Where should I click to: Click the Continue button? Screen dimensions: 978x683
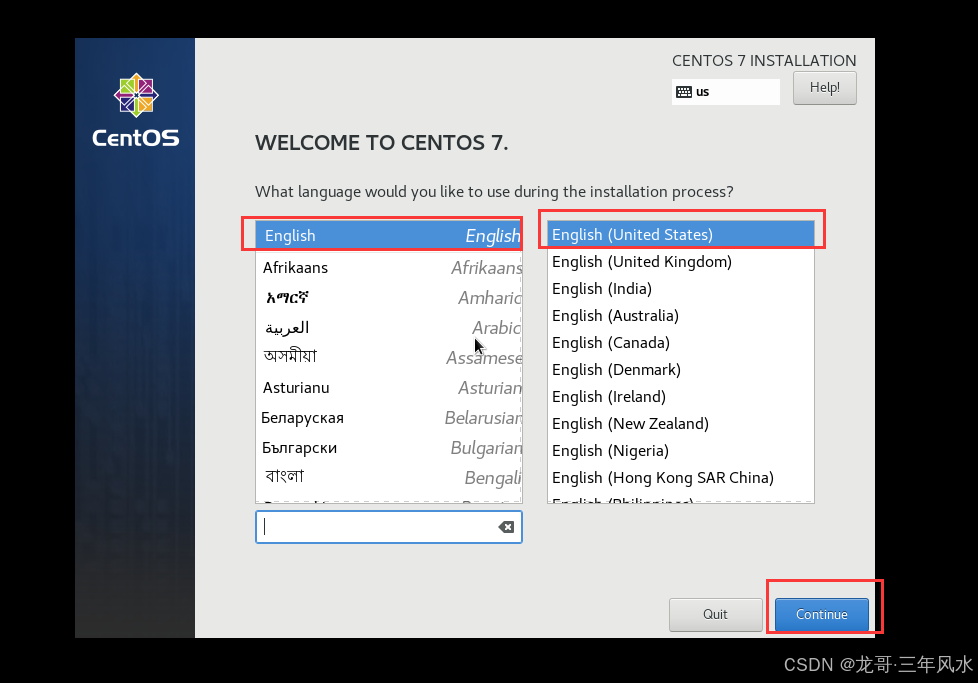click(821, 614)
